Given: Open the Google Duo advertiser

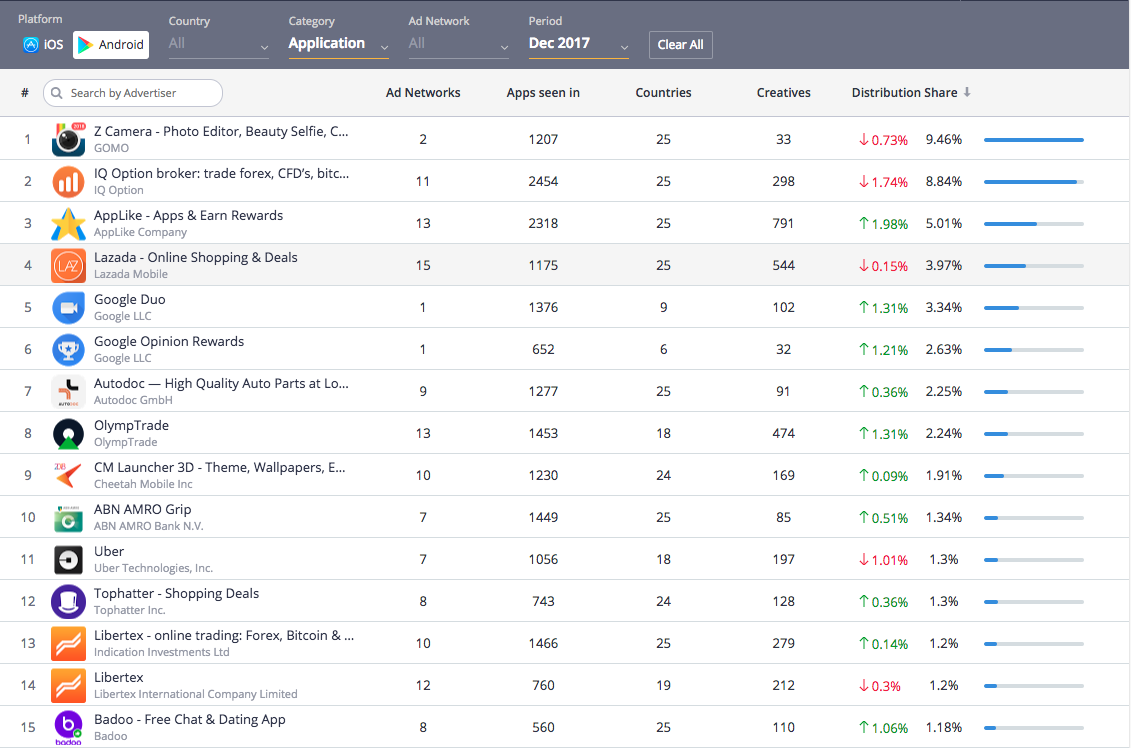Looking at the screenshot, I should pos(130,299).
